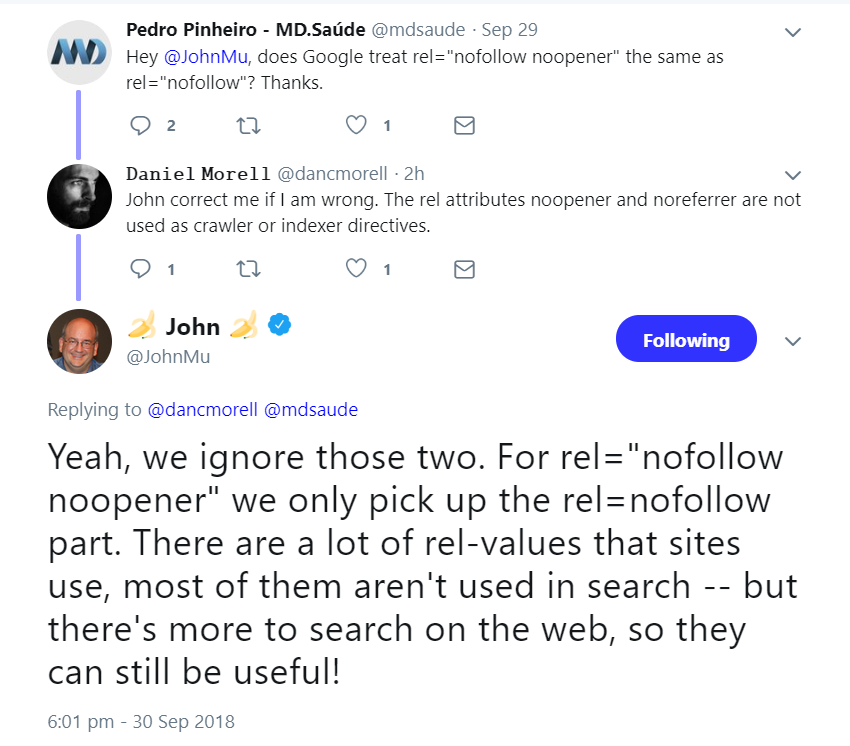Image resolution: width=850 pixels, height=746 pixels.
Task: Open more options on Pedro's tweet
Action: [793, 32]
